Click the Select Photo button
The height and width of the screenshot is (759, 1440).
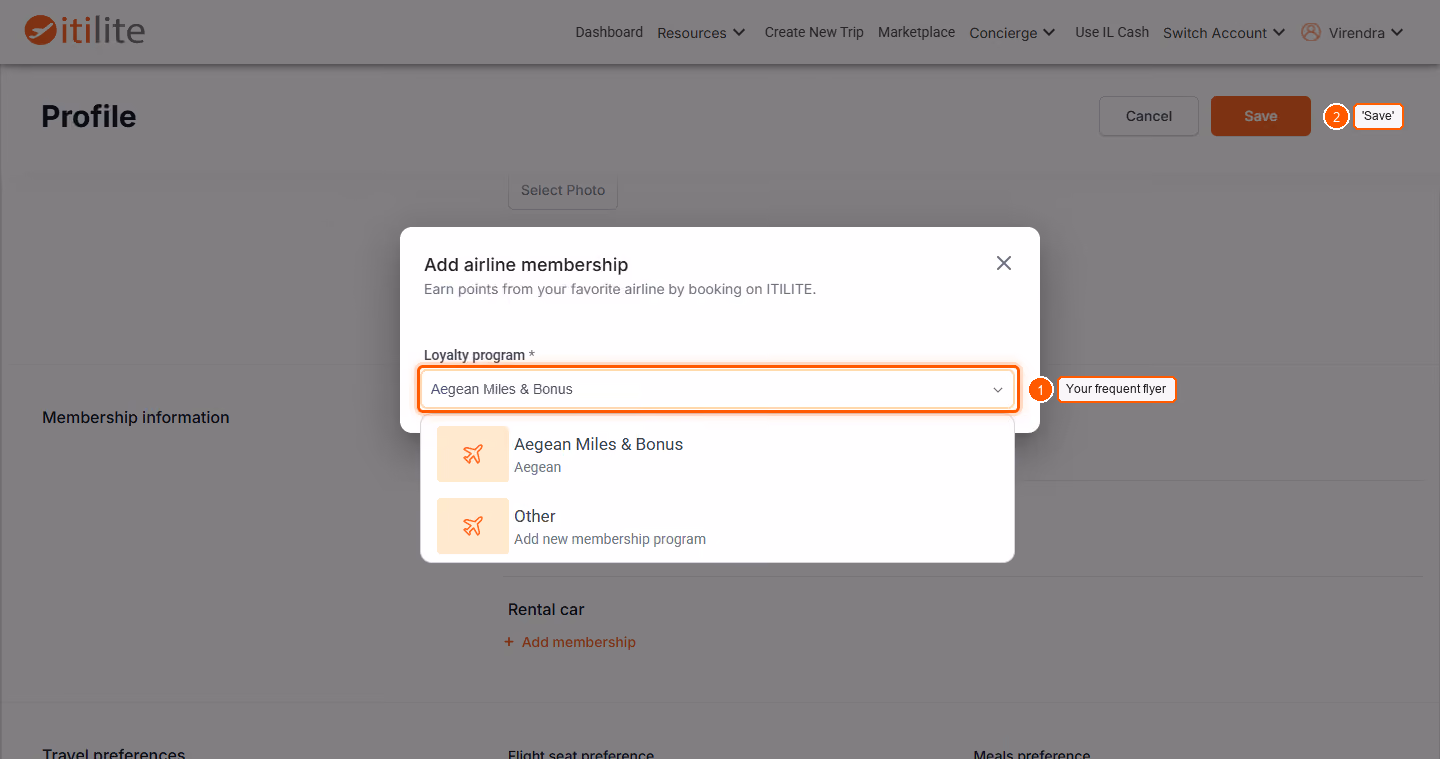point(563,190)
